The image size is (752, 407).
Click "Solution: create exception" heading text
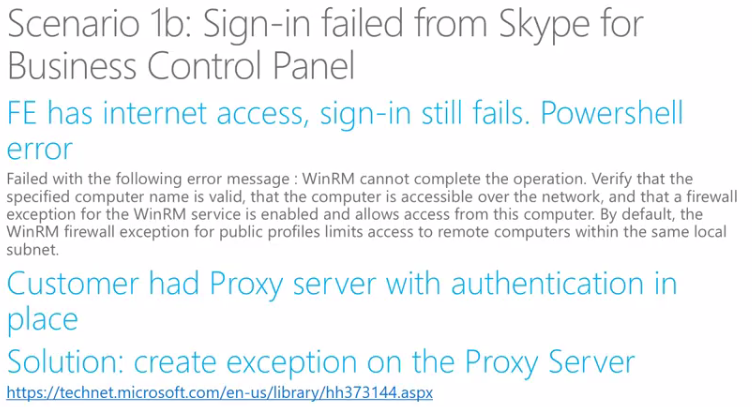(x=200, y=360)
